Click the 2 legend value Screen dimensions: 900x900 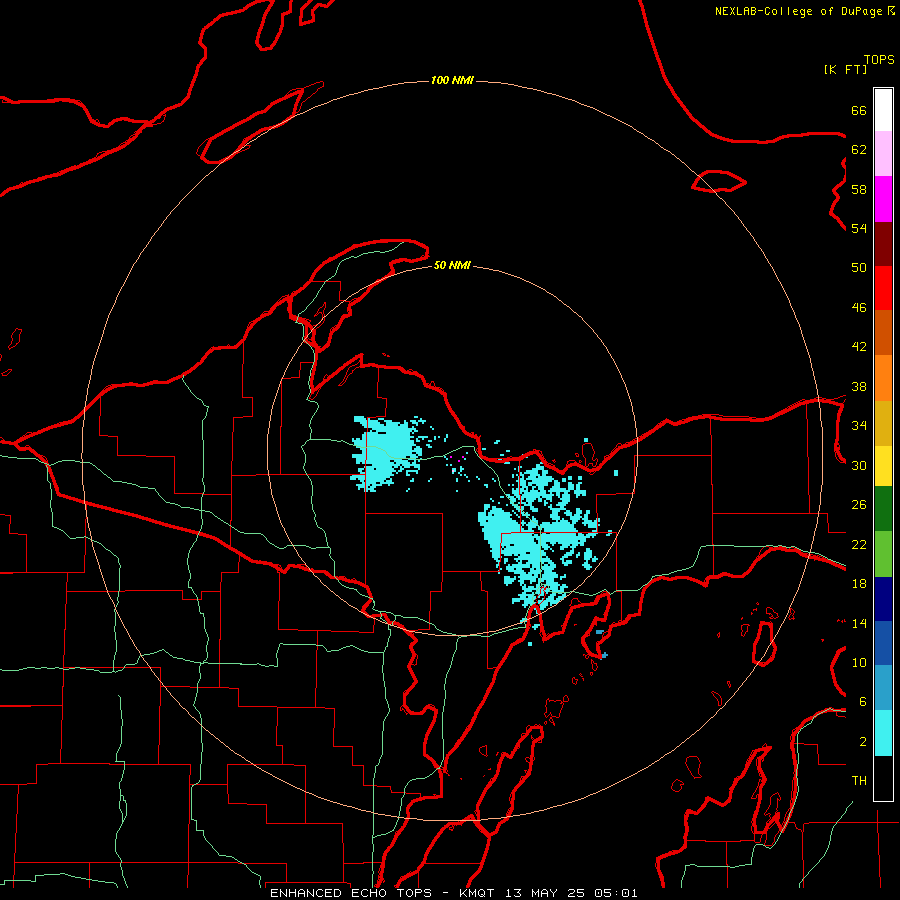tap(863, 742)
